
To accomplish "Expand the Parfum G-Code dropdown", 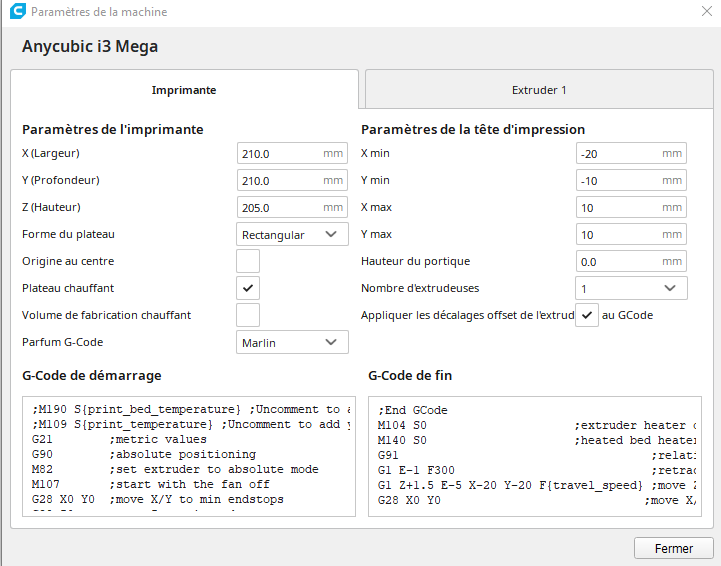I will point(292,343).
